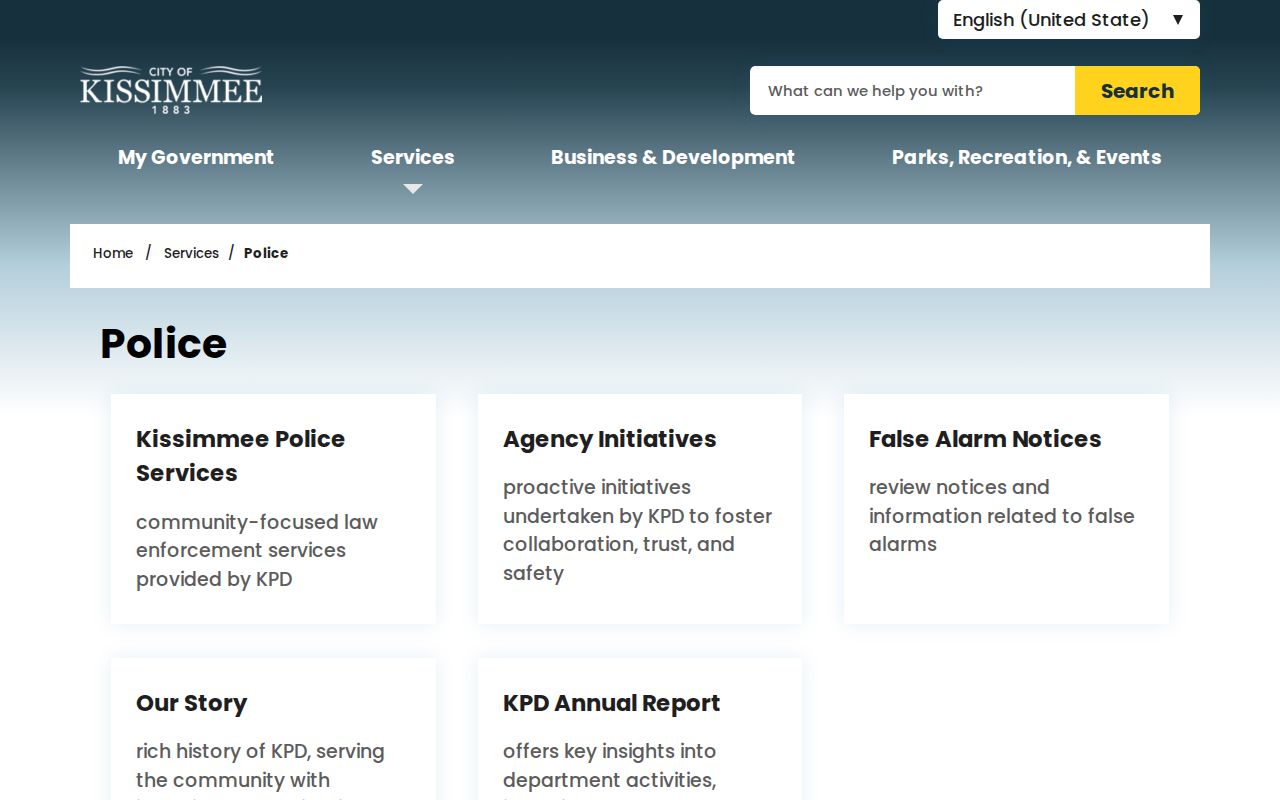Click 'community-focused law enforcement services' description text

(257, 550)
